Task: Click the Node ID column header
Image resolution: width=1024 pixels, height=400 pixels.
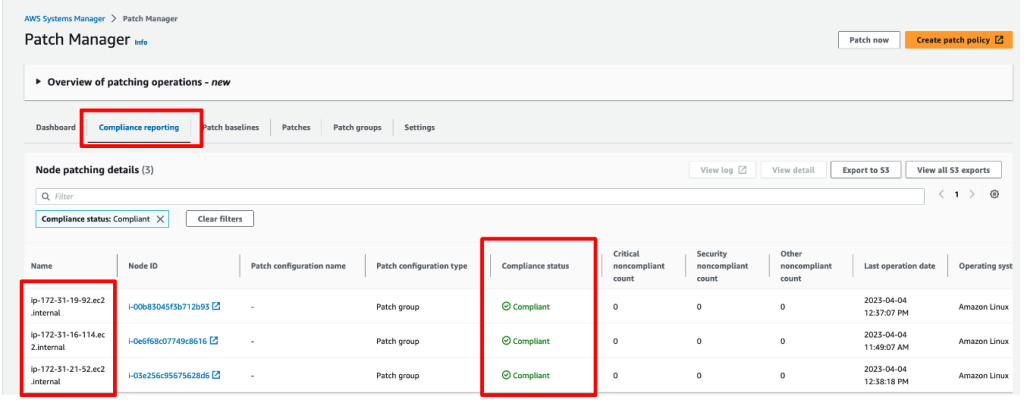Action: coord(143,266)
